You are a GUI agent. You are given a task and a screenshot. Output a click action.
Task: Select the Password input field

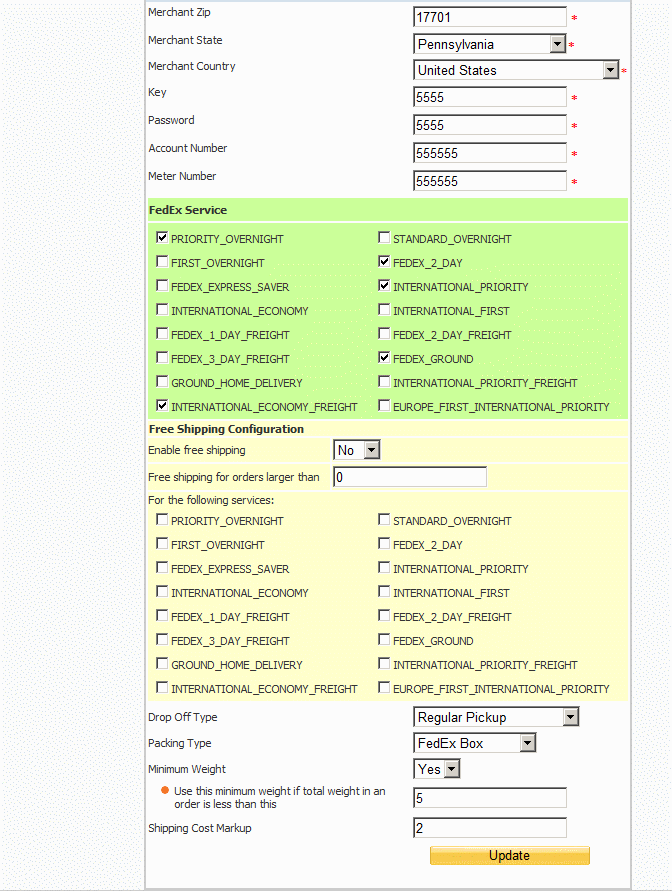pos(490,125)
